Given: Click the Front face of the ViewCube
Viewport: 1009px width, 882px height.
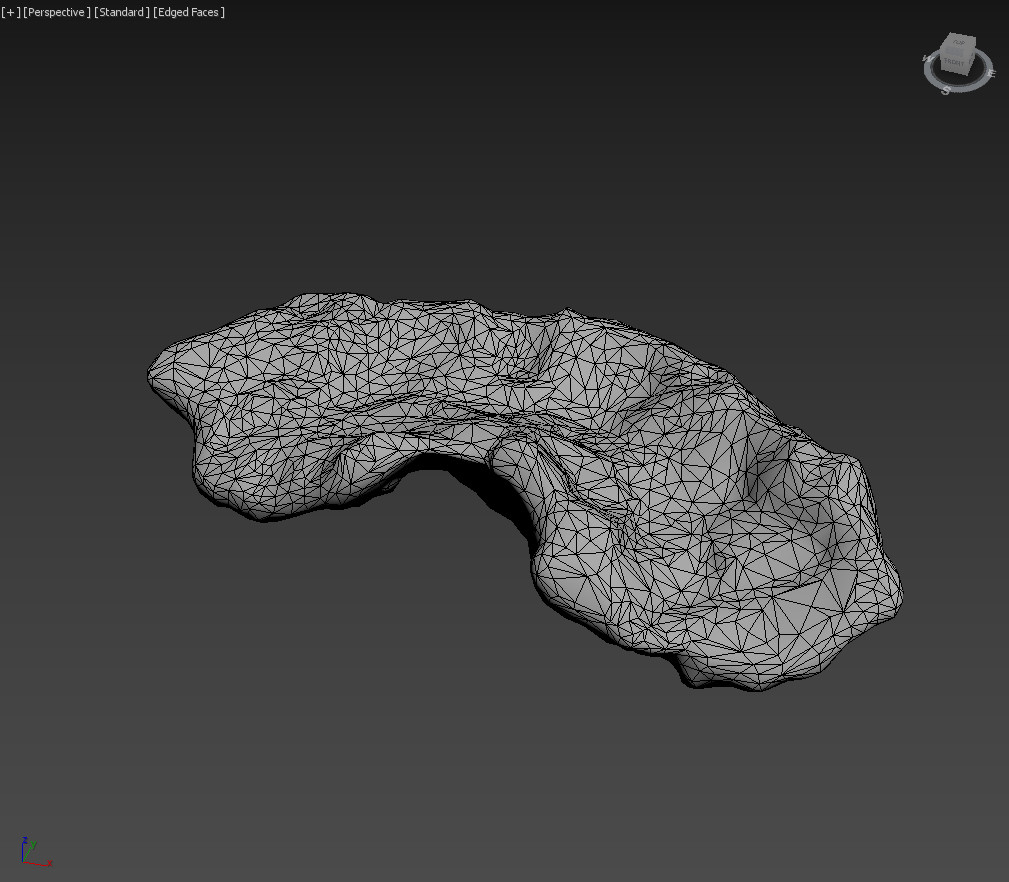Looking at the screenshot, I should 953,62.
